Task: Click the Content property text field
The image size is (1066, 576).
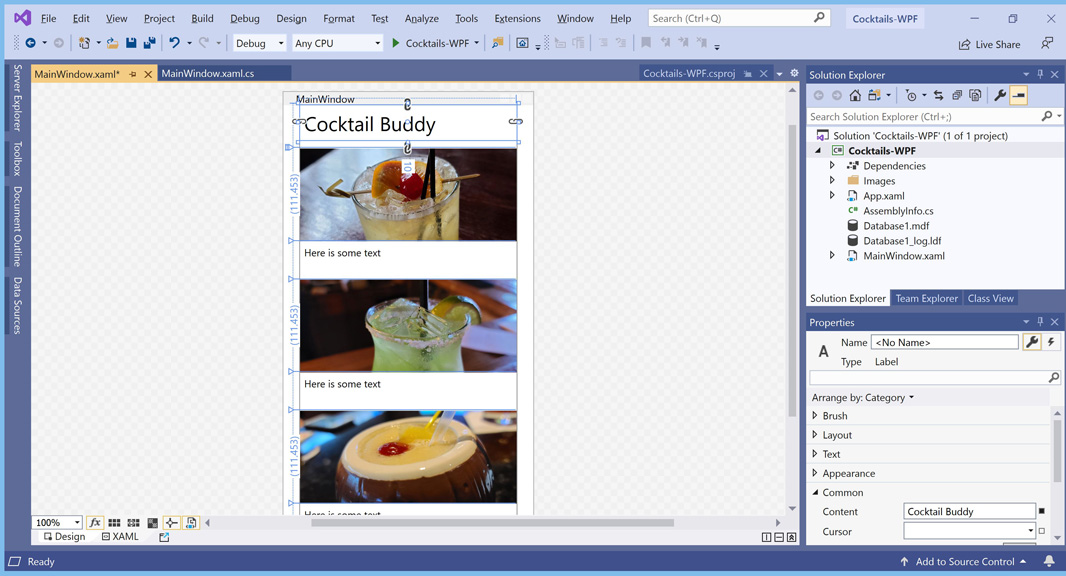Action: 968,512
